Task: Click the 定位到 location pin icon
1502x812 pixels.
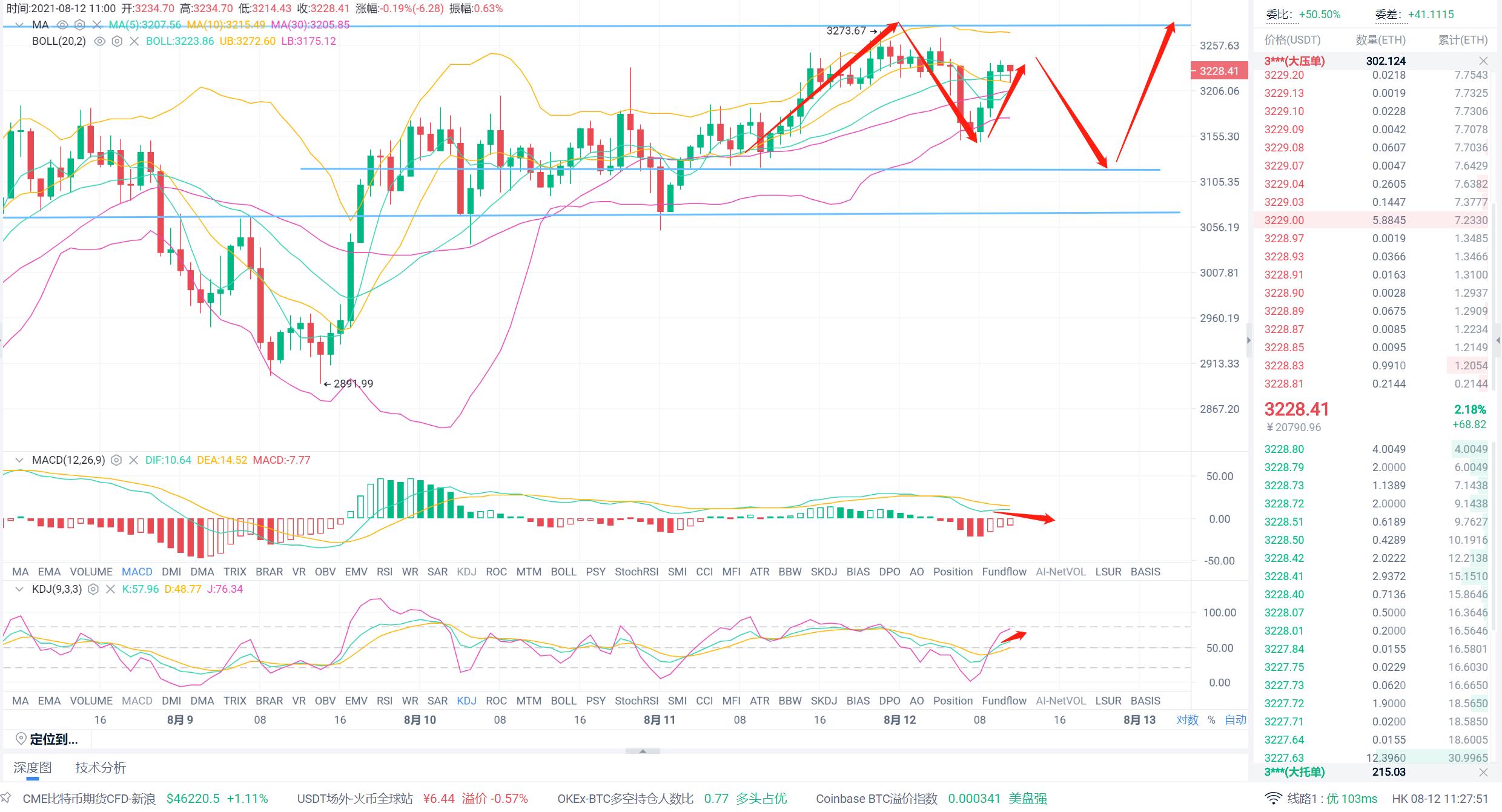Action: pos(21,739)
